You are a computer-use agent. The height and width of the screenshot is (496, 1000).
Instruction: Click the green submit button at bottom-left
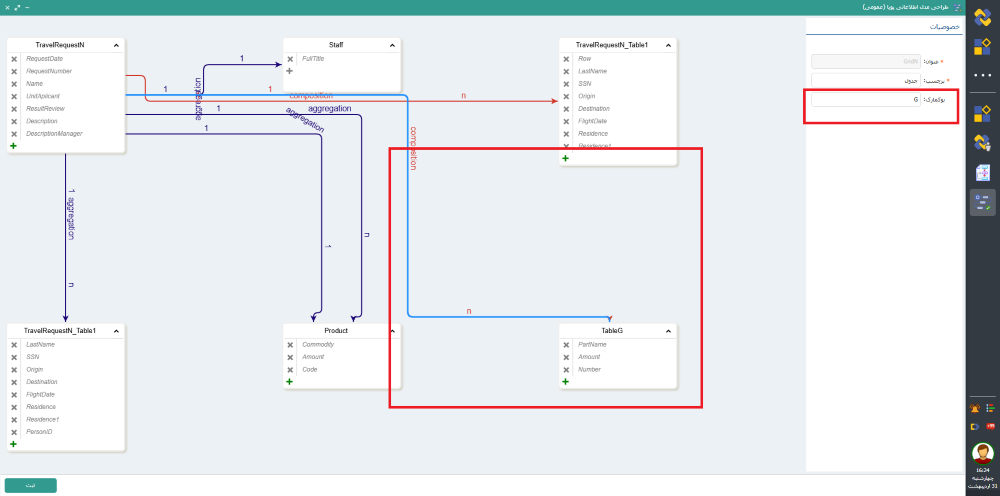[x=30, y=485]
